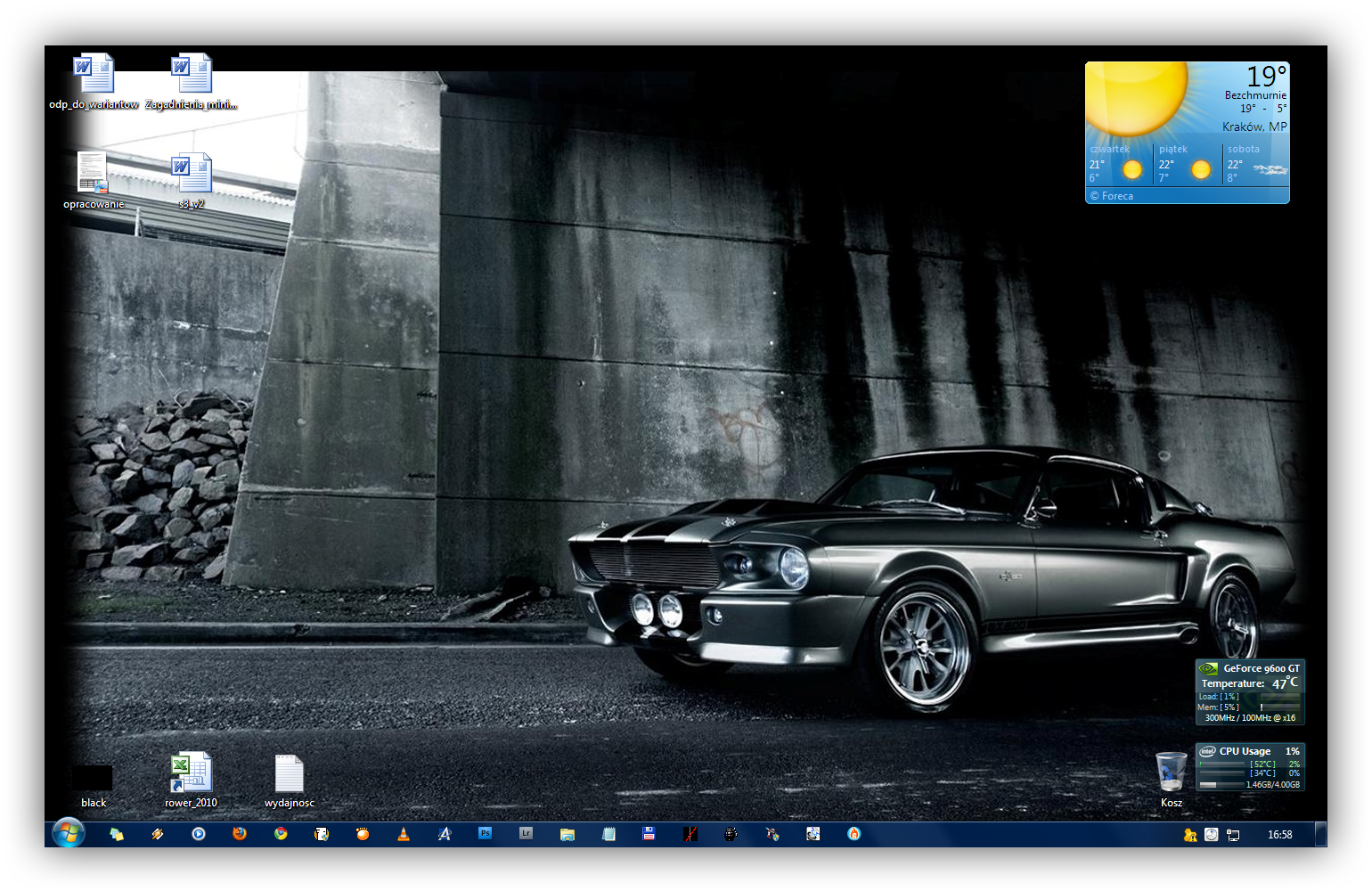Open Google Chrome from the taskbar

281,834
